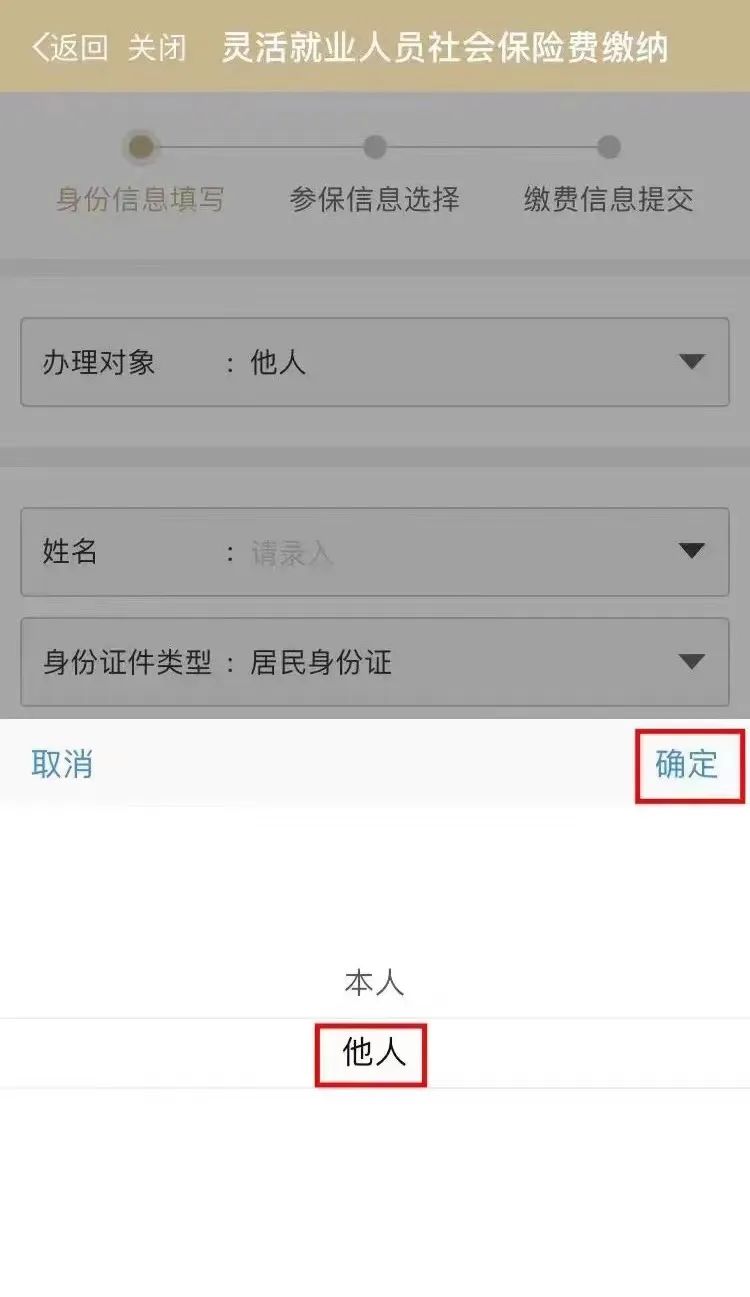The image size is (750, 1297).
Task: Expand the 姓名 dropdown arrow
Action: pyautogui.click(x=692, y=551)
